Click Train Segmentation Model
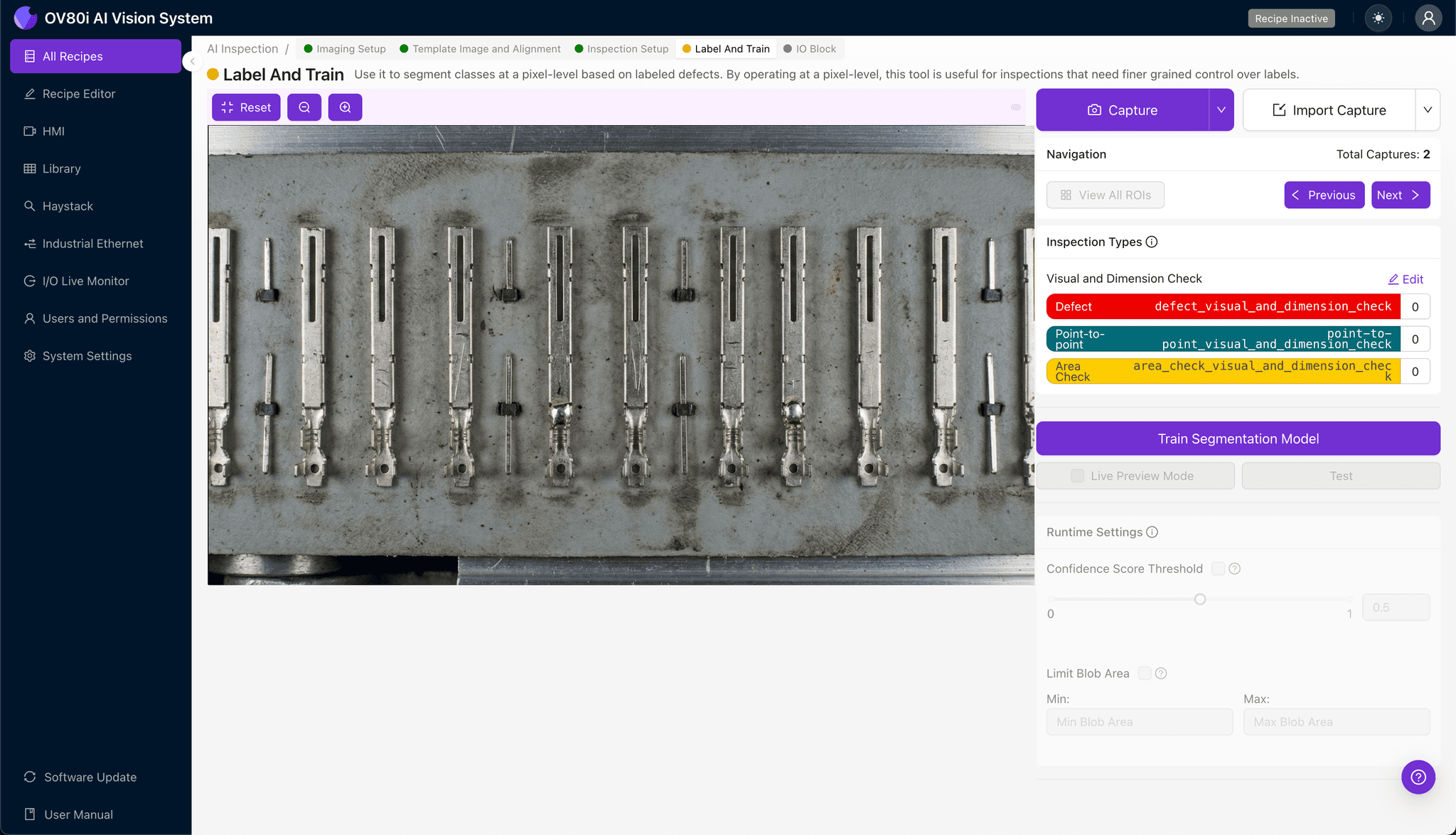This screenshot has width=1456, height=835. 1238,438
